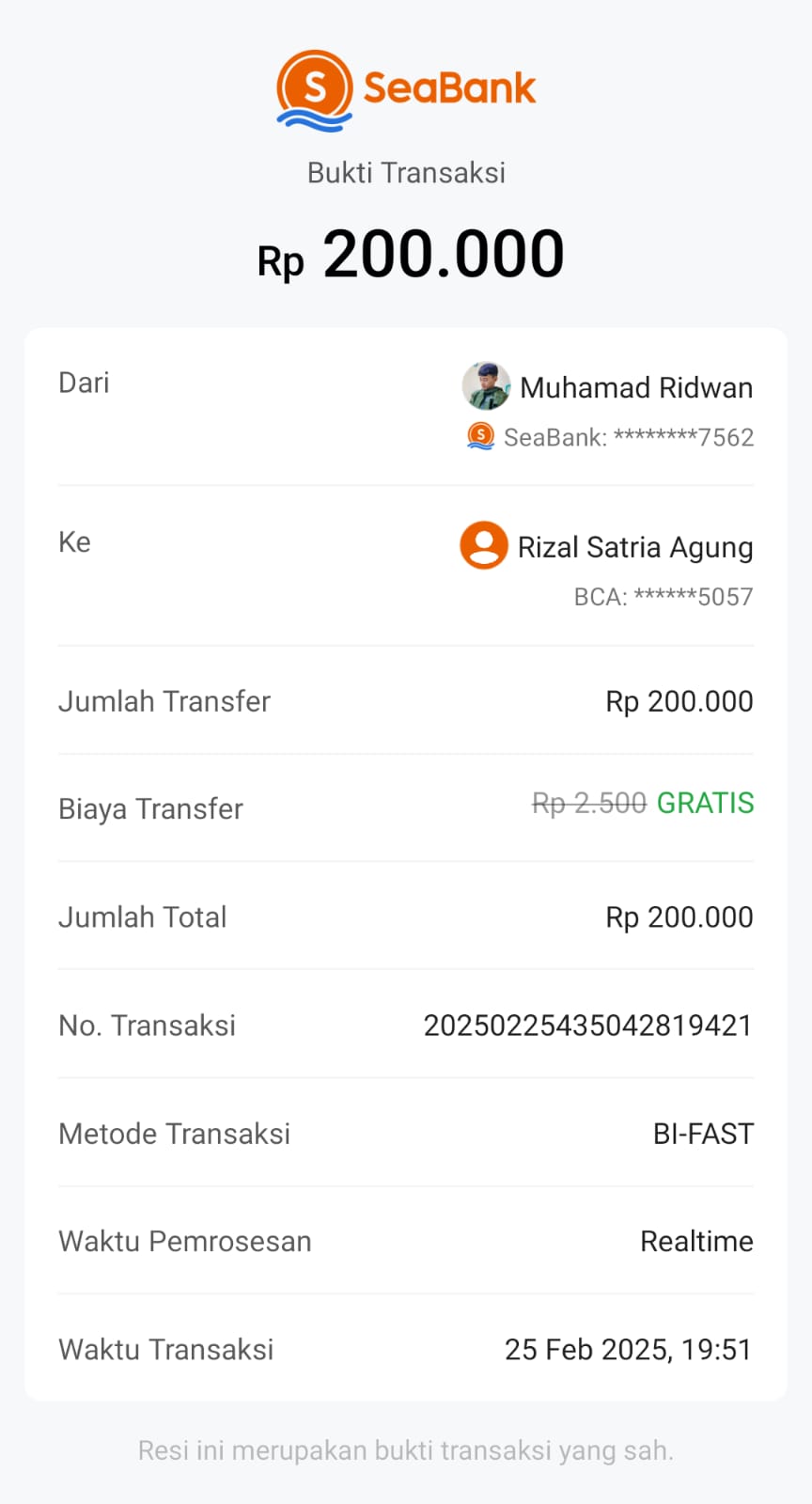812x1504 pixels.
Task: Tap the BI-FAST transaction method value
Action: (x=703, y=1134)
